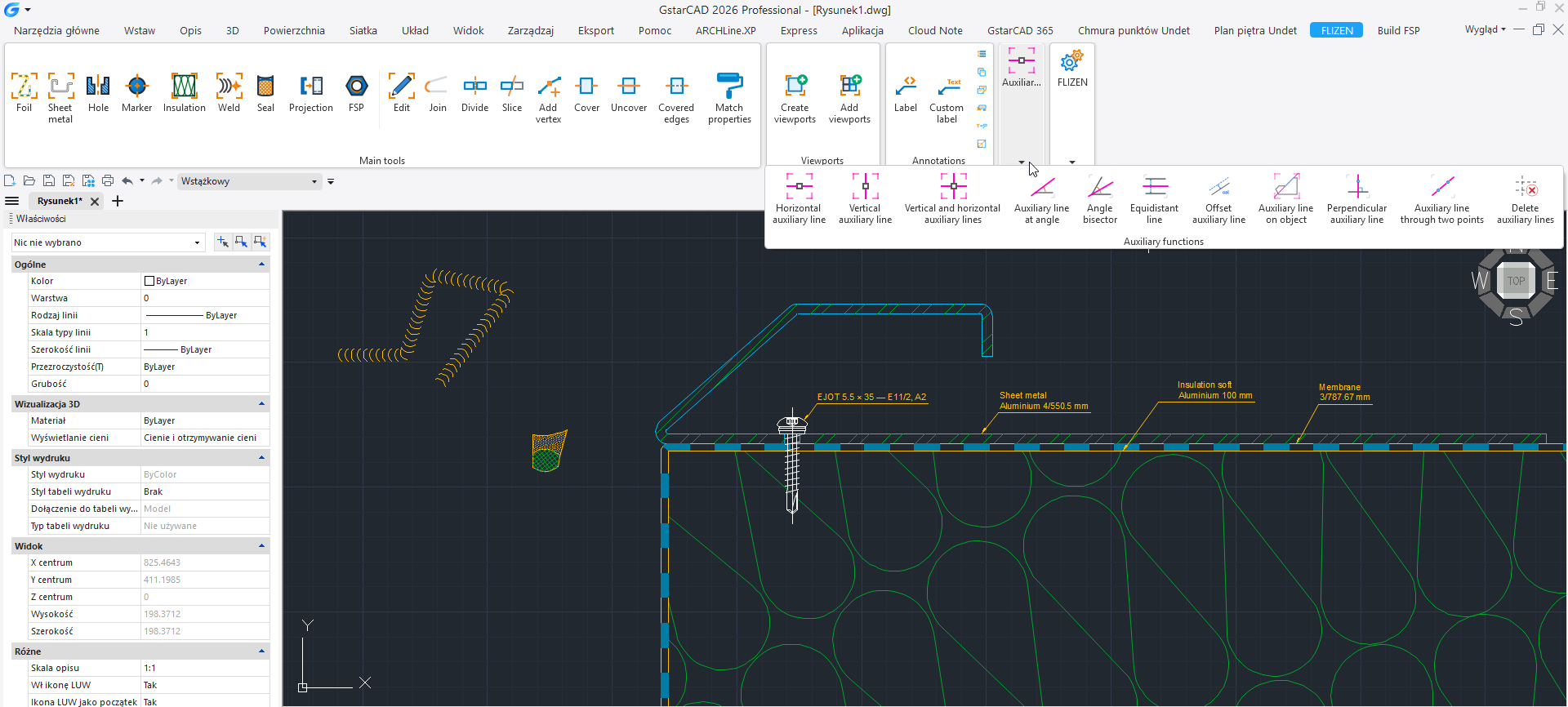Select the Sheet metal tool
Viewport: 1568px width, 707px height.
(60, 98)
